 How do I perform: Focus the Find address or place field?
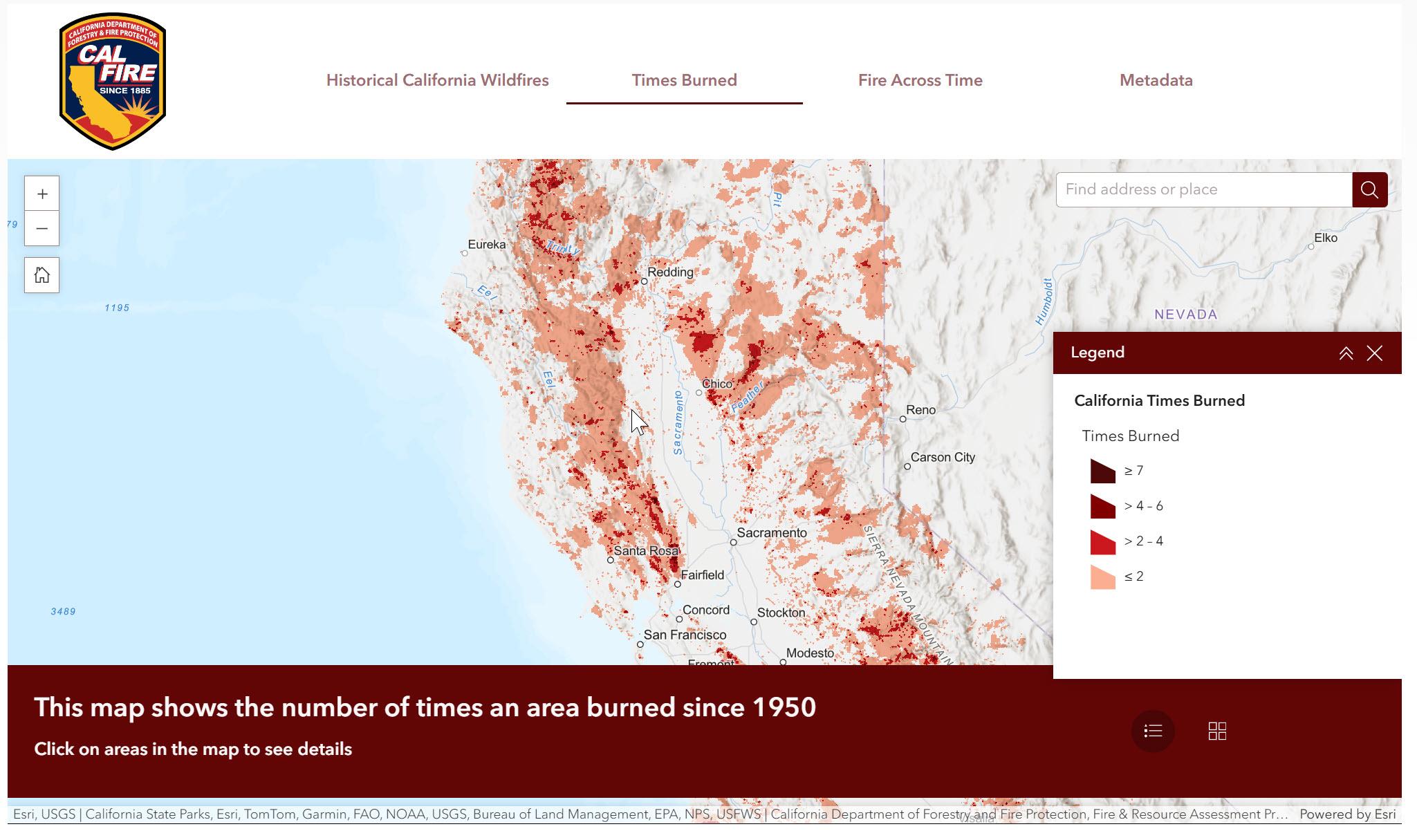1203,189
